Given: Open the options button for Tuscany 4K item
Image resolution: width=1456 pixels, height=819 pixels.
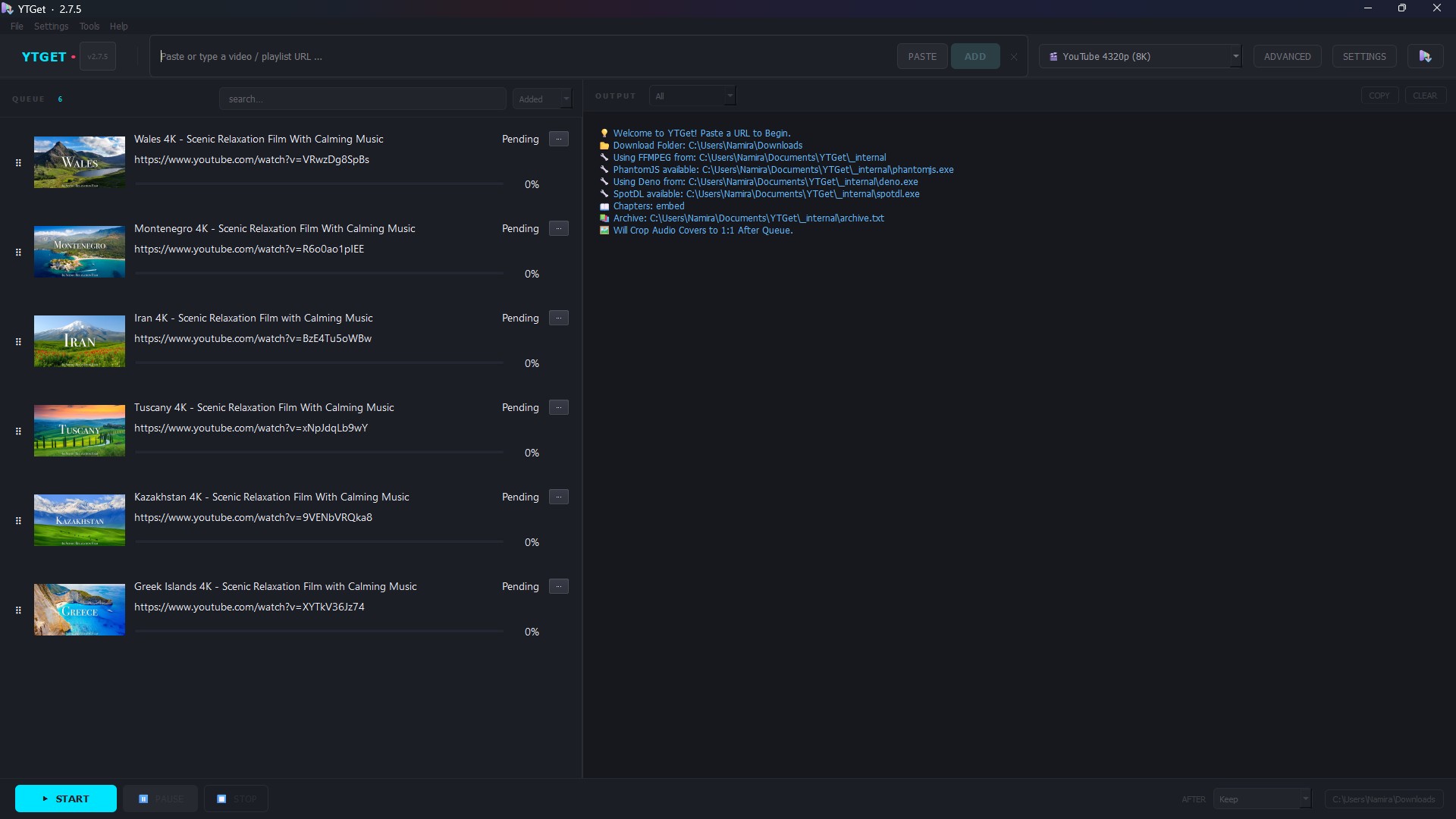Looking at the screenshot, I should coord(559,407).
